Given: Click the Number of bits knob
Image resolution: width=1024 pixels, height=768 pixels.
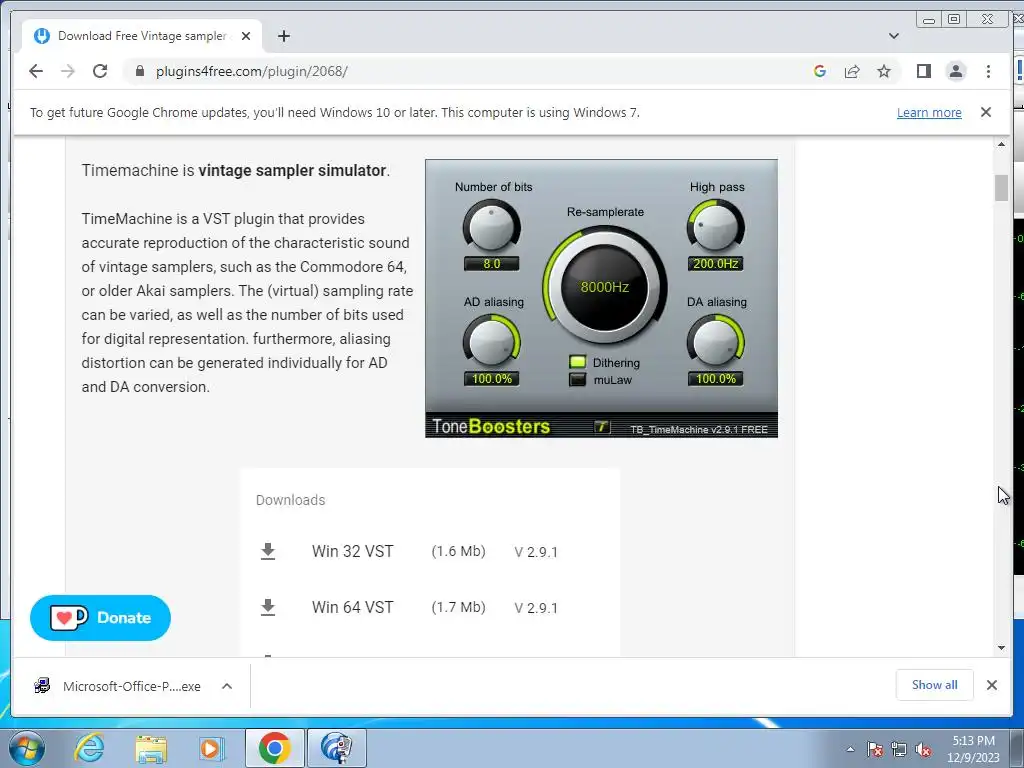Looking at the screenshot, I should 491,226.
